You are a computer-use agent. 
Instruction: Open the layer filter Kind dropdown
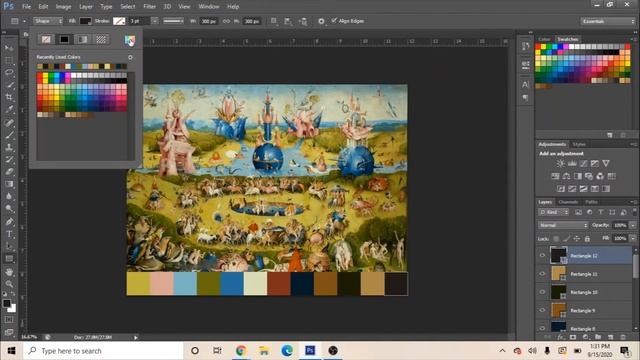click(x=554, y=212)
